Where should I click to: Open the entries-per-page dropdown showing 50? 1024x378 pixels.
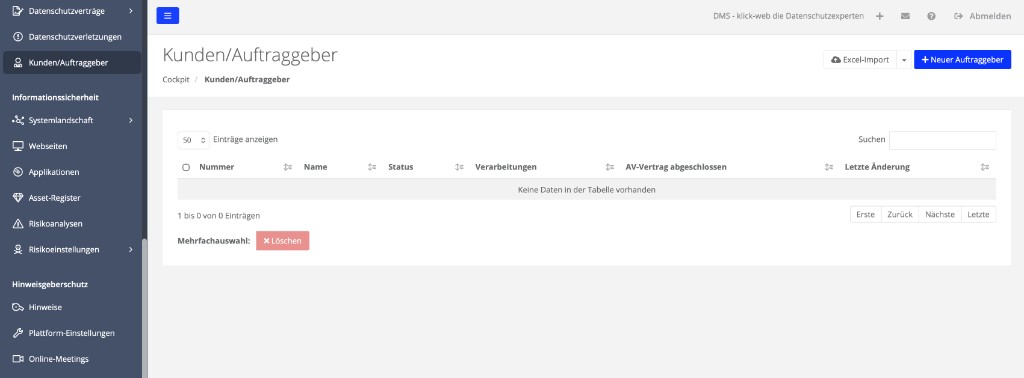(x=193, y=140)
